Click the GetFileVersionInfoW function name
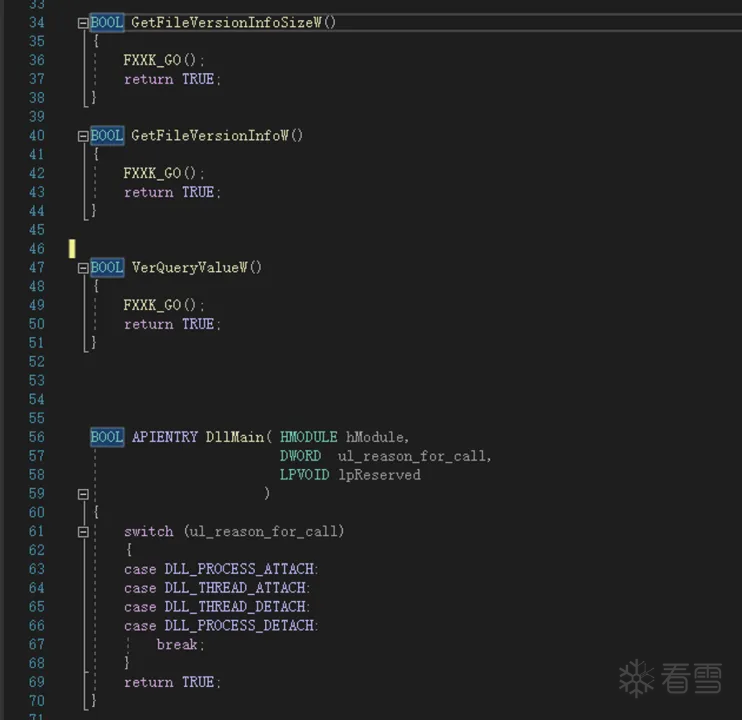Viewport: 742px width, 720px height. pyautogui.click(x=210, y=136)
